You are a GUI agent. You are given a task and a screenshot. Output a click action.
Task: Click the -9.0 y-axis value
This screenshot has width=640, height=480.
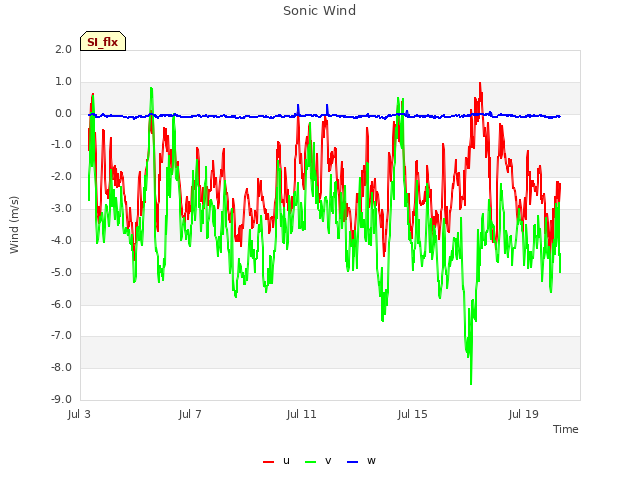(61, 399)
